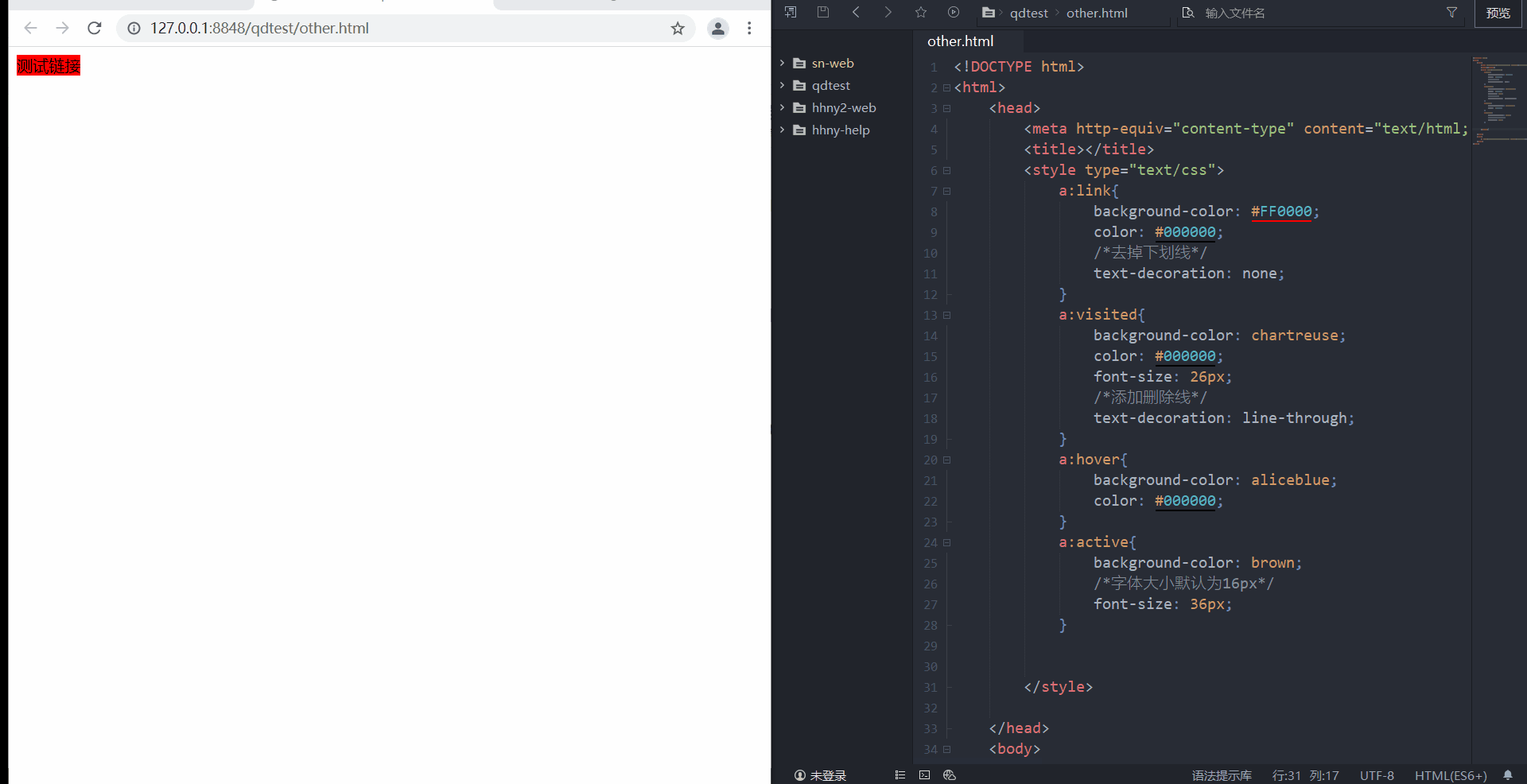Collapse the a:link rule fold at line 7
Viewport: 1527px width, 784px height.
[946, 191]
